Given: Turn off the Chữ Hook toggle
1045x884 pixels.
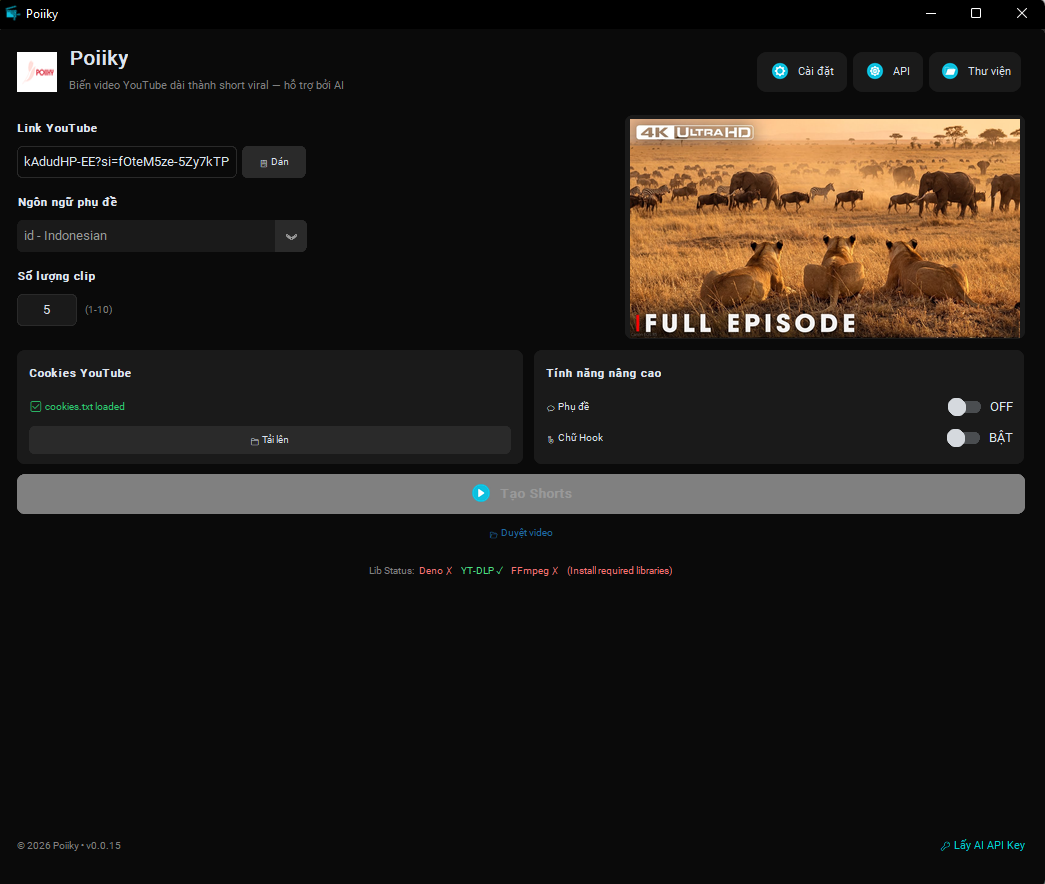Looking at the screenshot, I should (964, 437).
